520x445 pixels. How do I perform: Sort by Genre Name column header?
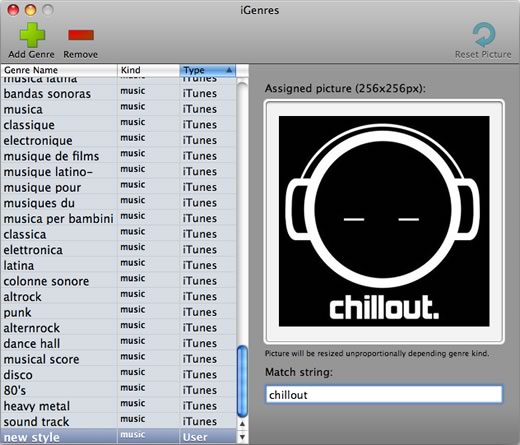tap(59, 70)
